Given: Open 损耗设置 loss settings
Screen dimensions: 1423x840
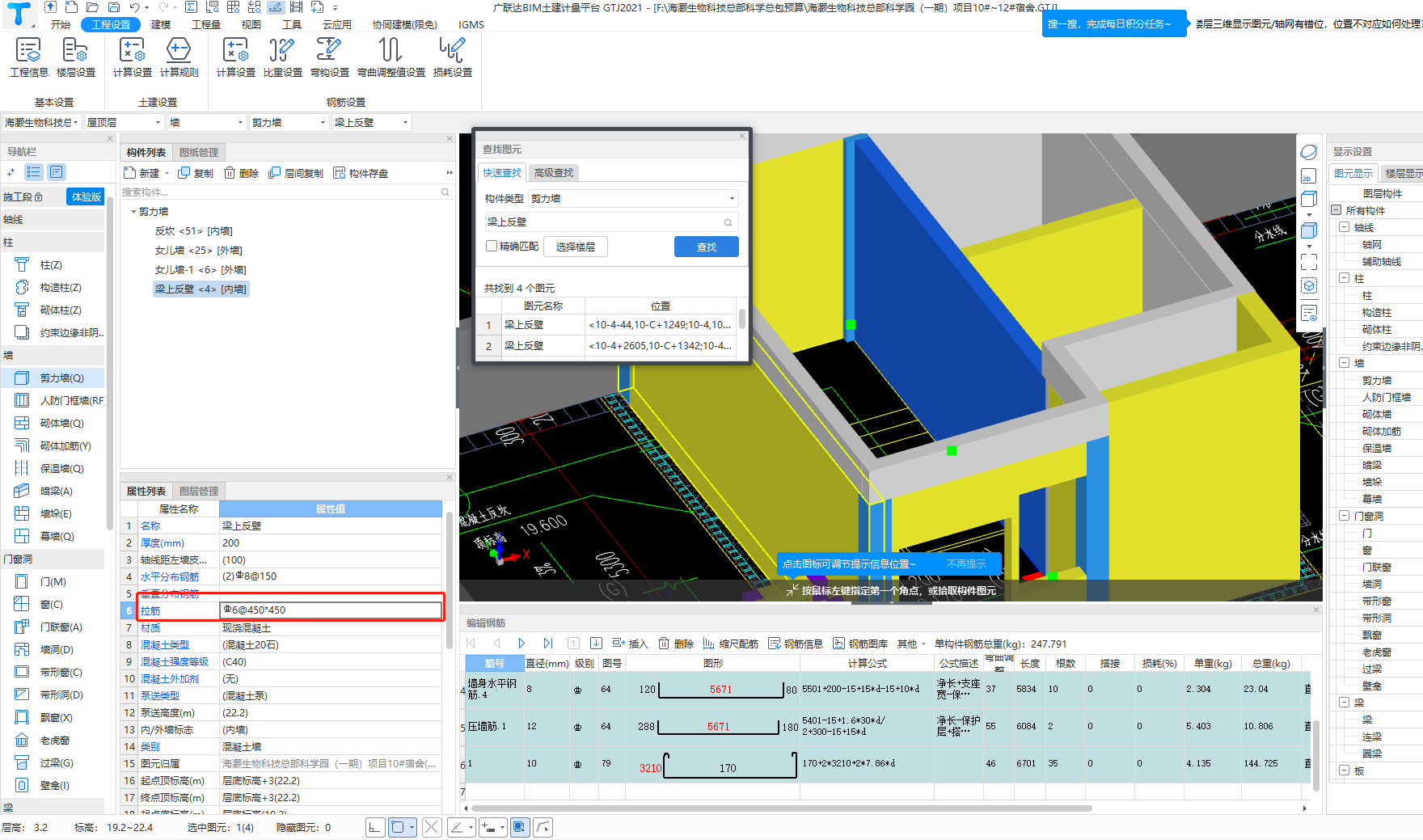Looking at the screenshot, I should tap(452, 57).
